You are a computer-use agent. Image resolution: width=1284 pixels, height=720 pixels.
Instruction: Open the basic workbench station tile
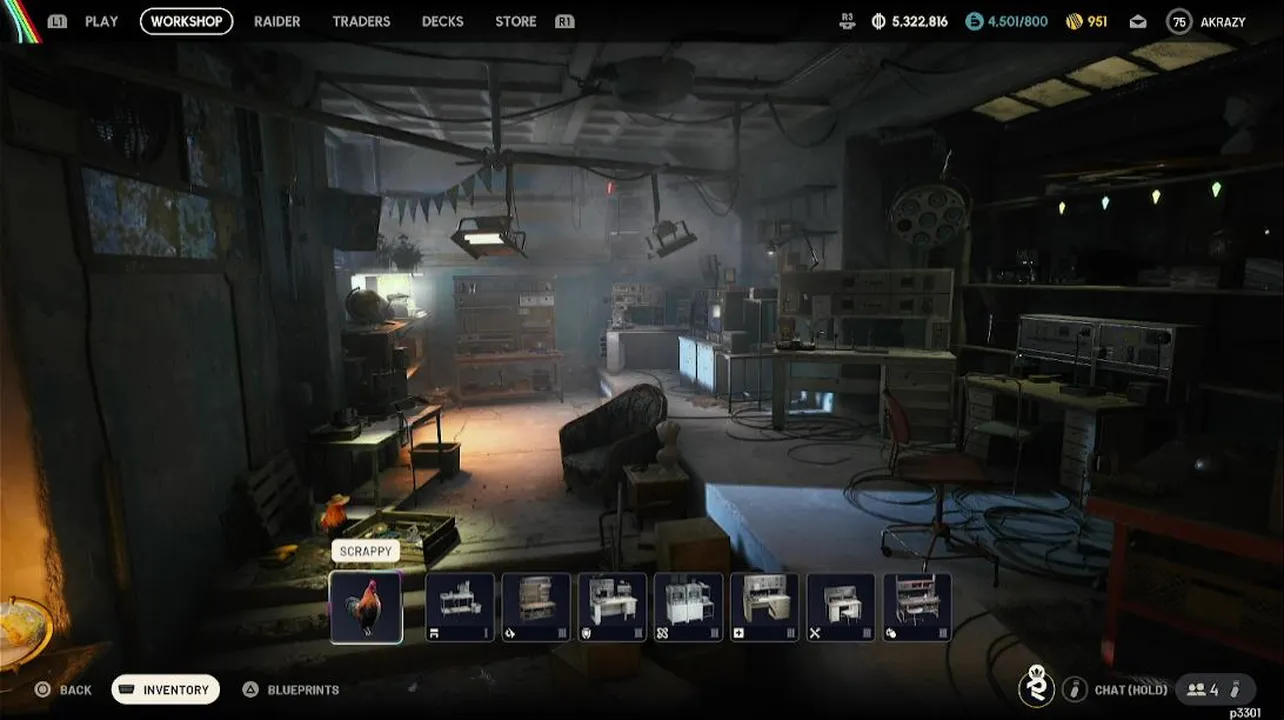[460, 607]
